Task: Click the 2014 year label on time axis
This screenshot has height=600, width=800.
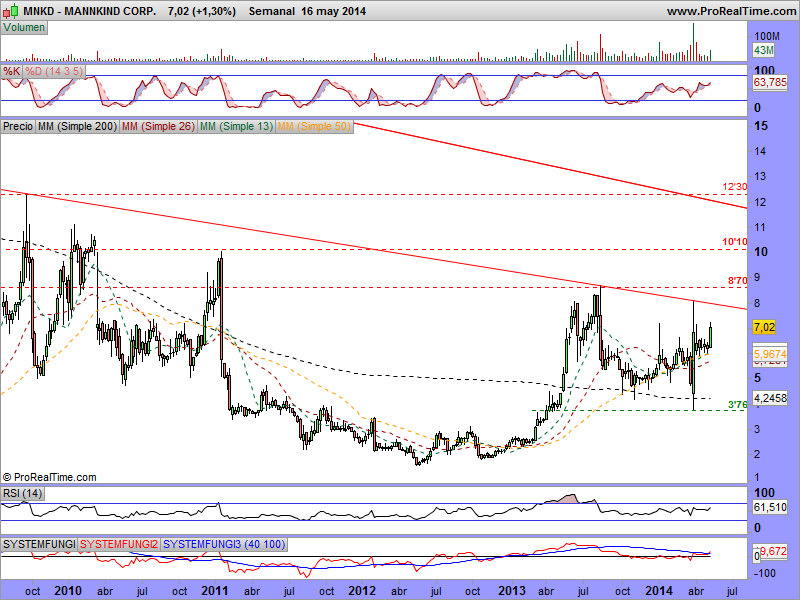Action: 659,591
